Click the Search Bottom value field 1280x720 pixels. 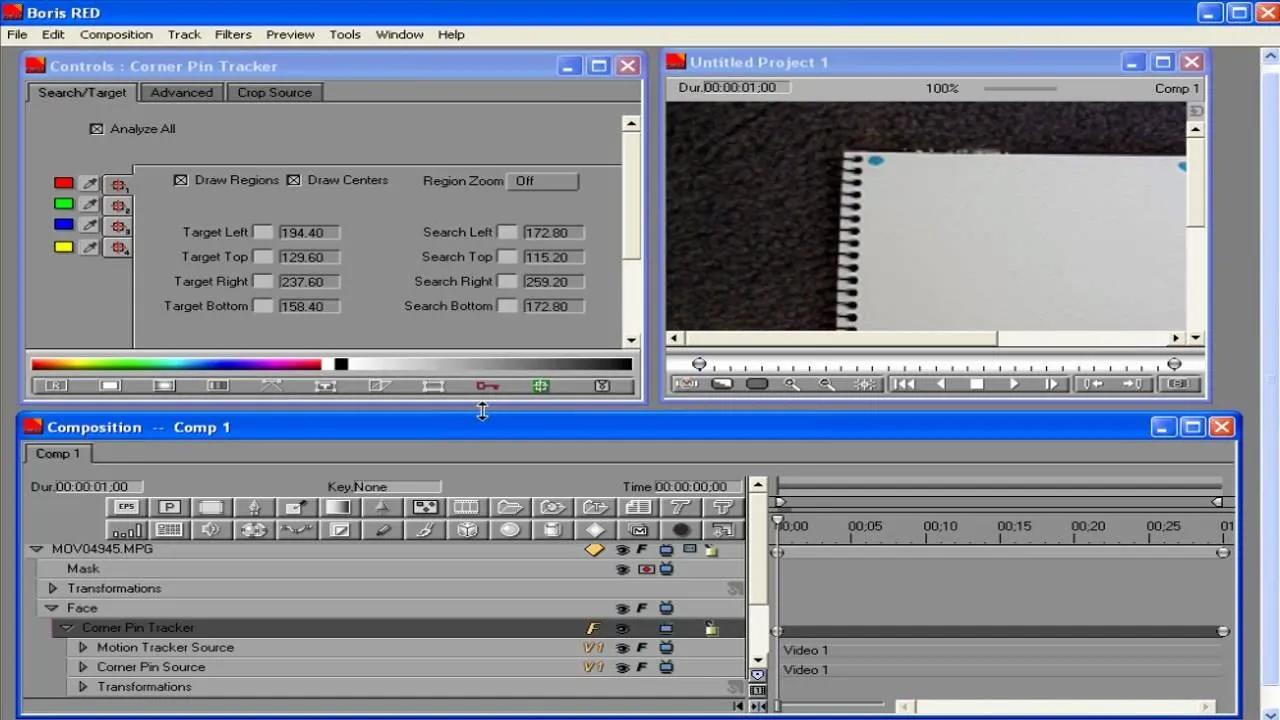point(553,306)
